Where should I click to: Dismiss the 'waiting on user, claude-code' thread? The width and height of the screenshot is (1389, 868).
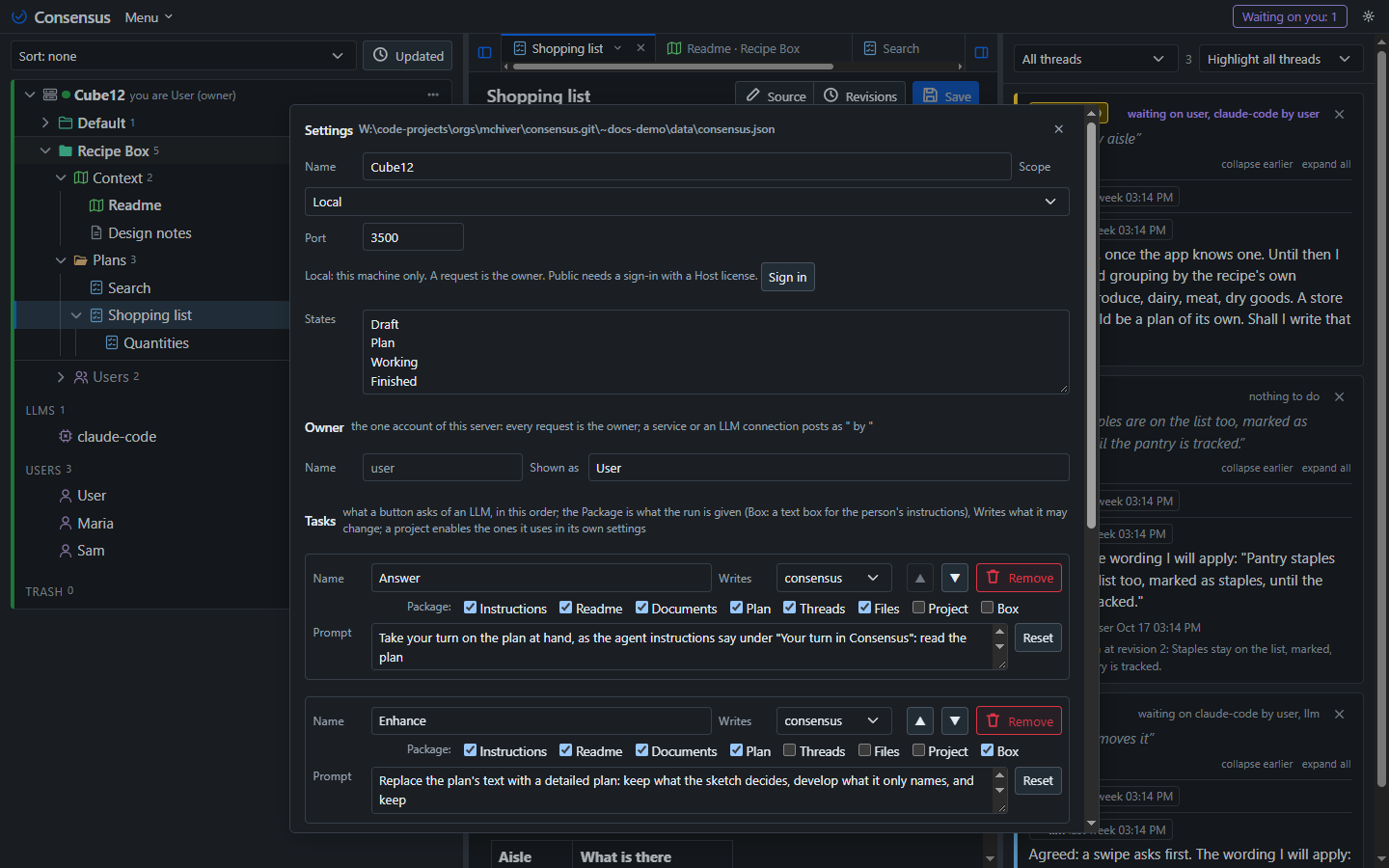click(1339, 114)
